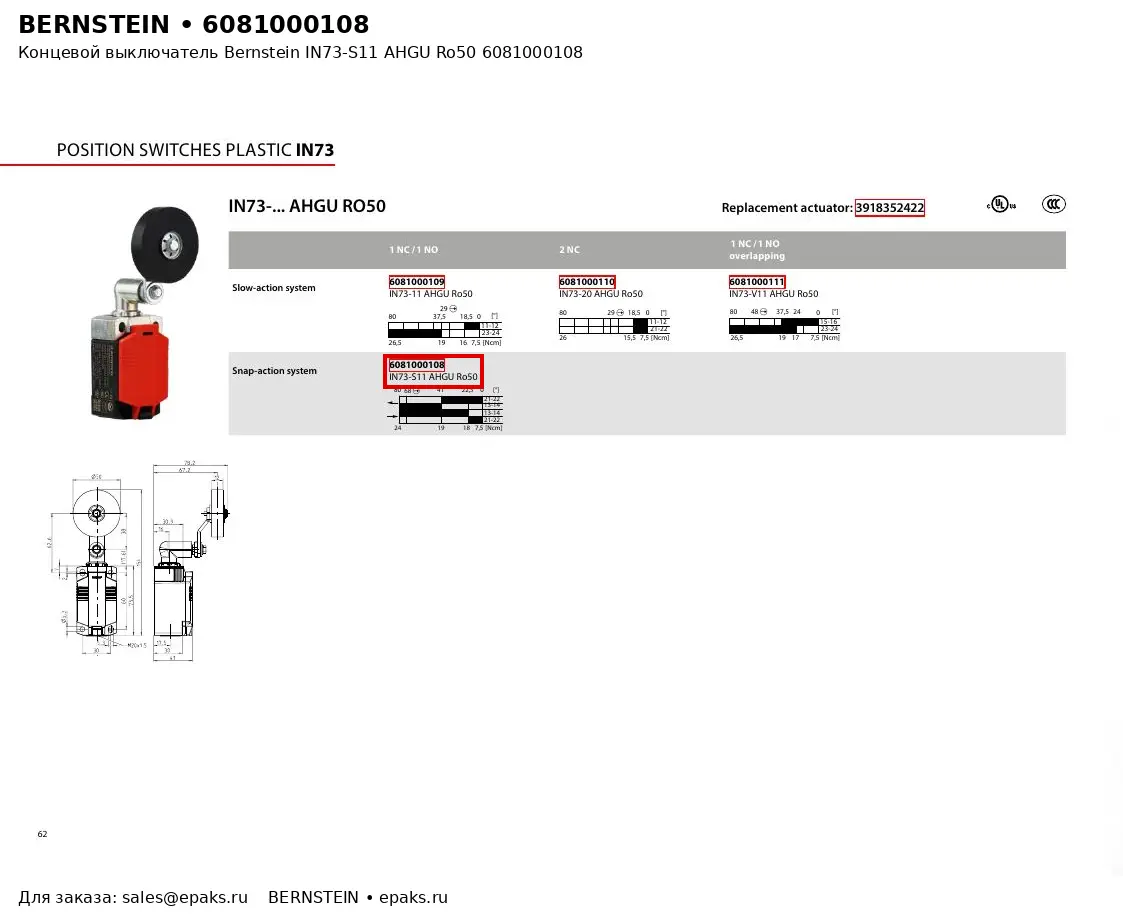Click the POSITION SWITCHES PLASTIC IN73 heading
The width and height of the screenshot is (1123, 920).
(x=195, y=150)
